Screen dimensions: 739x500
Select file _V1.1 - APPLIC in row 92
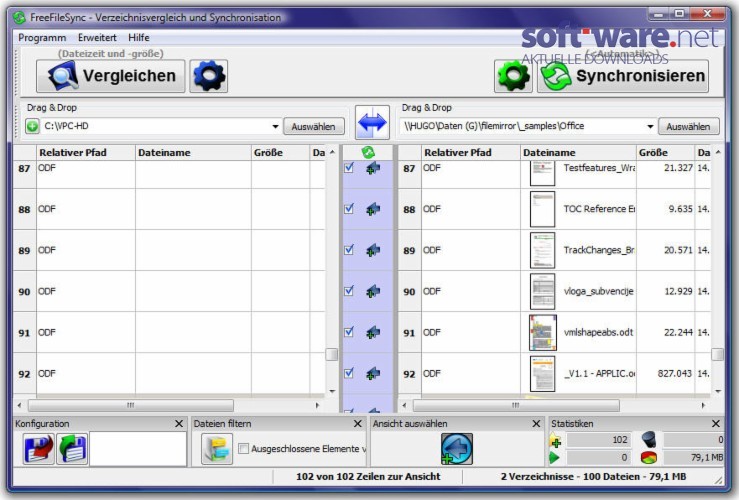click(599, 373)
